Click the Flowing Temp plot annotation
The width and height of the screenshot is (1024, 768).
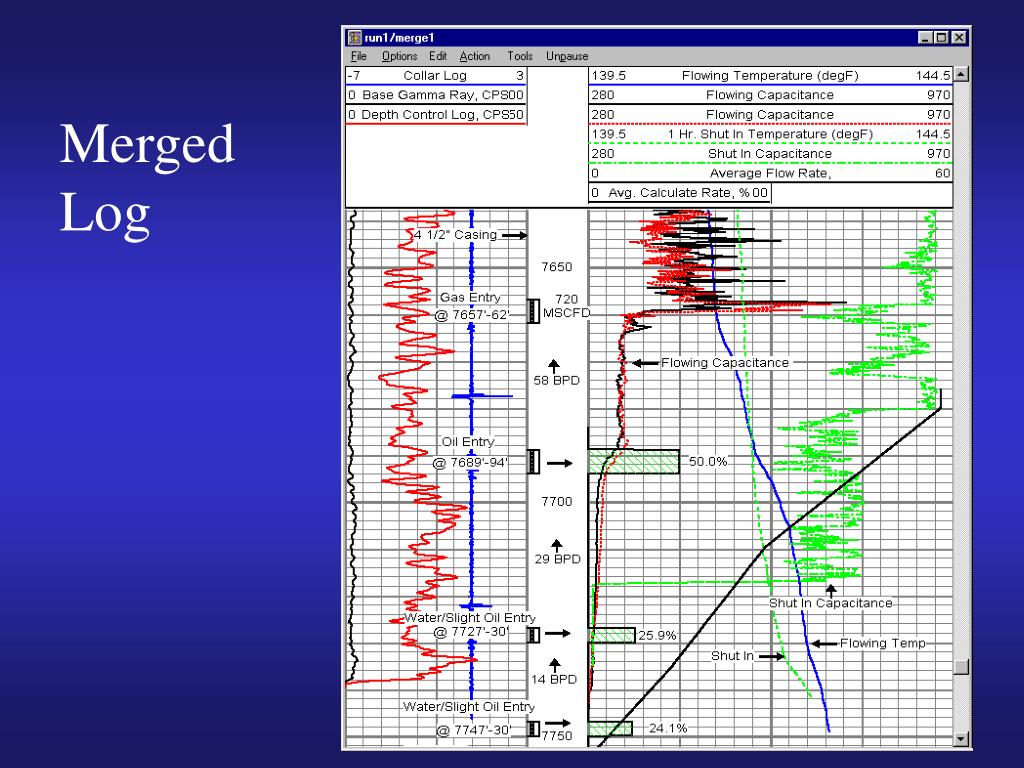883,643
